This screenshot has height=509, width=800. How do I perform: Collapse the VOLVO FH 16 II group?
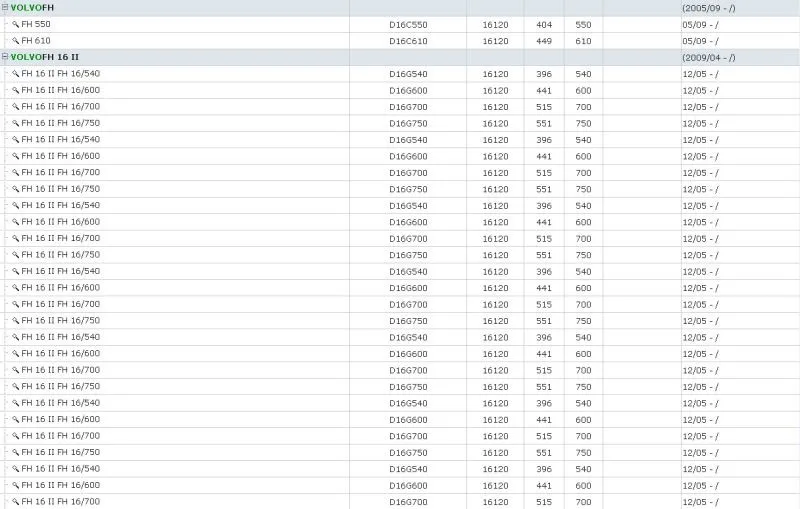click(x=5, y=57)
